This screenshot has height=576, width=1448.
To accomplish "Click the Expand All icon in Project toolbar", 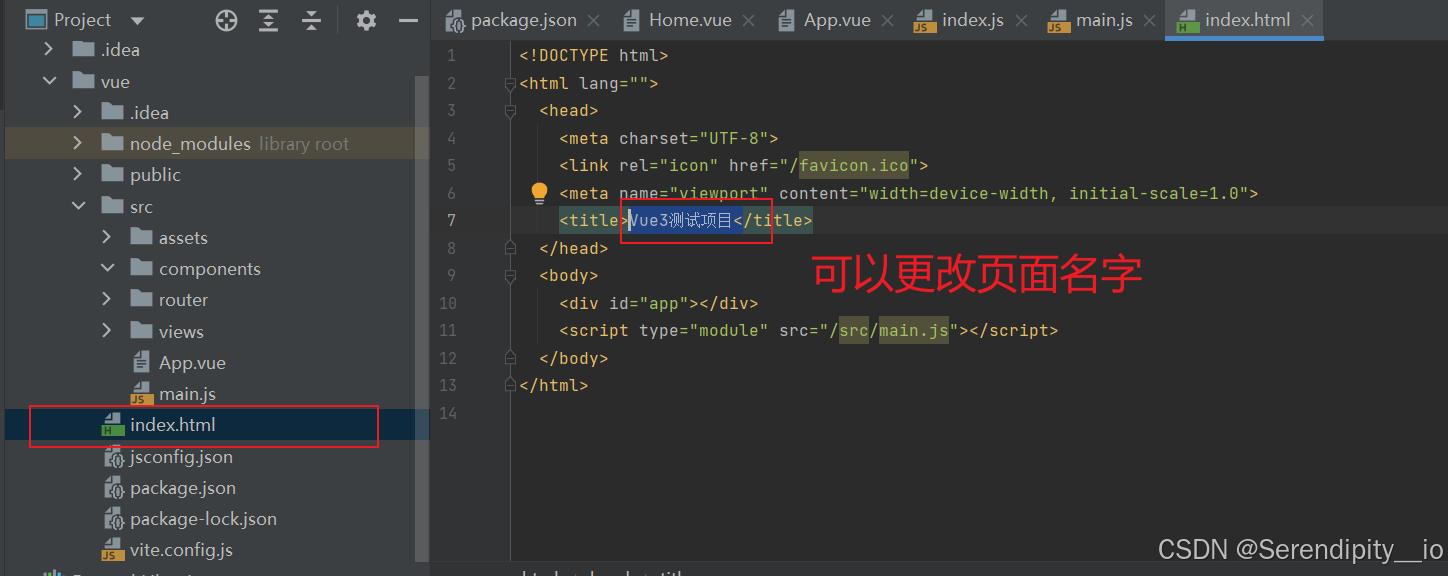I will point(269,20).
